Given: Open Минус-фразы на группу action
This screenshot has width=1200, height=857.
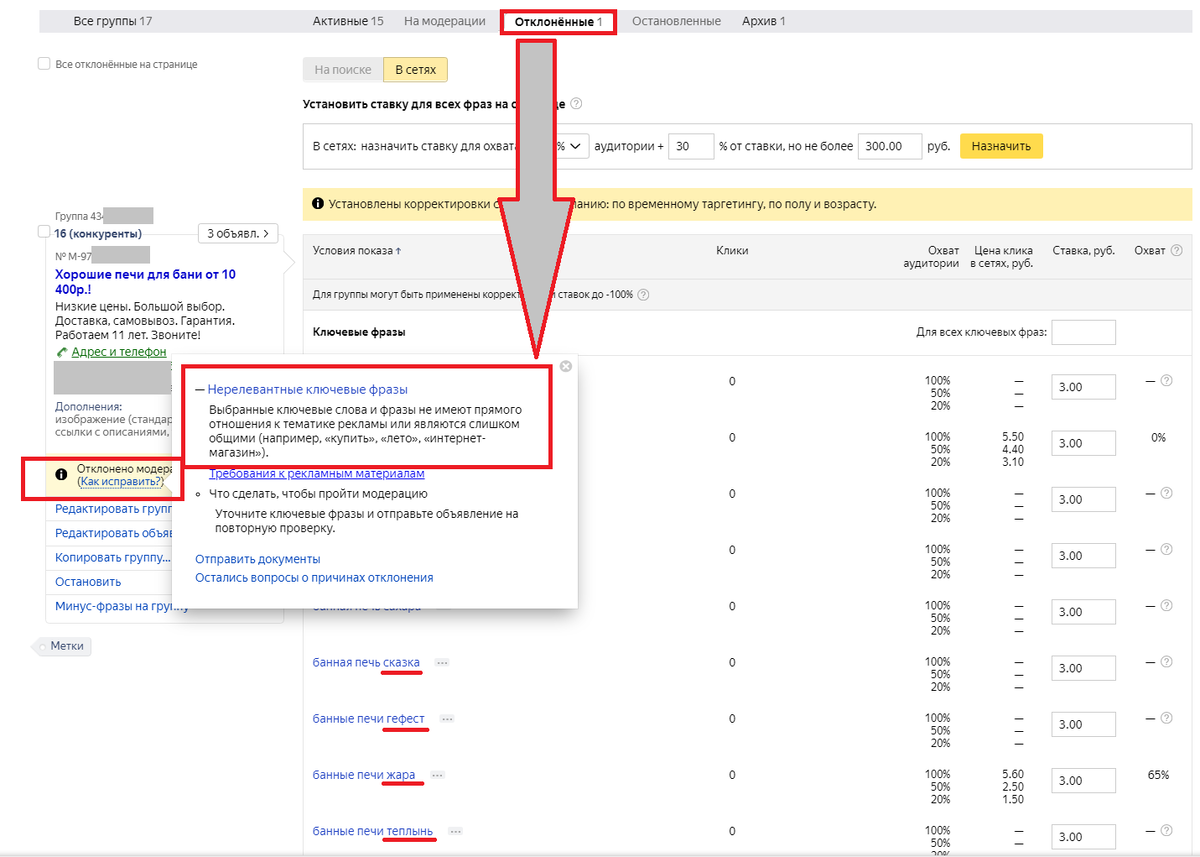Looking at the screenshot, I should pos(120,606).
